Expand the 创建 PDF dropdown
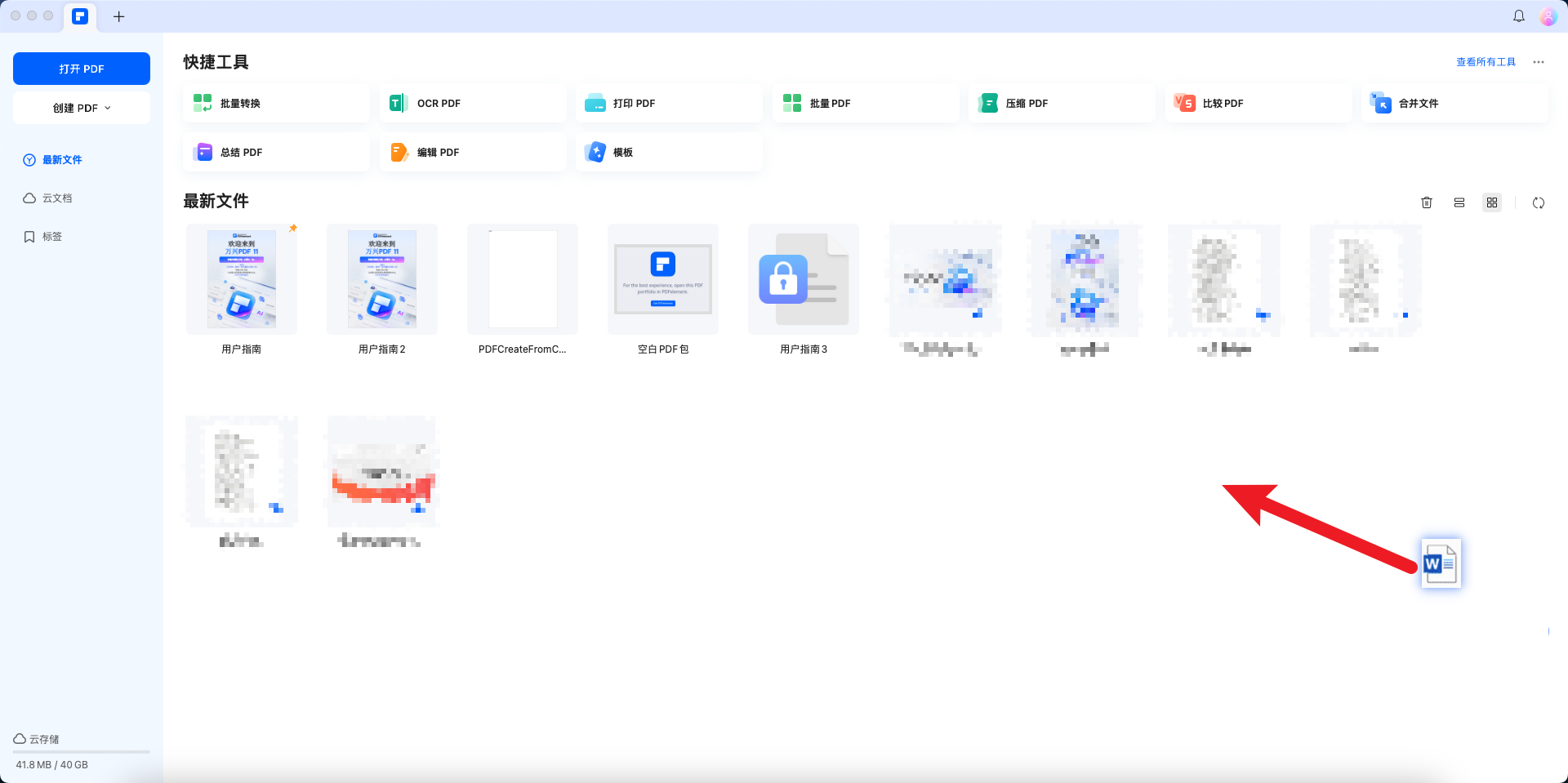The height and width of the screenshot is (783, 1568). [x=81, y=107]
